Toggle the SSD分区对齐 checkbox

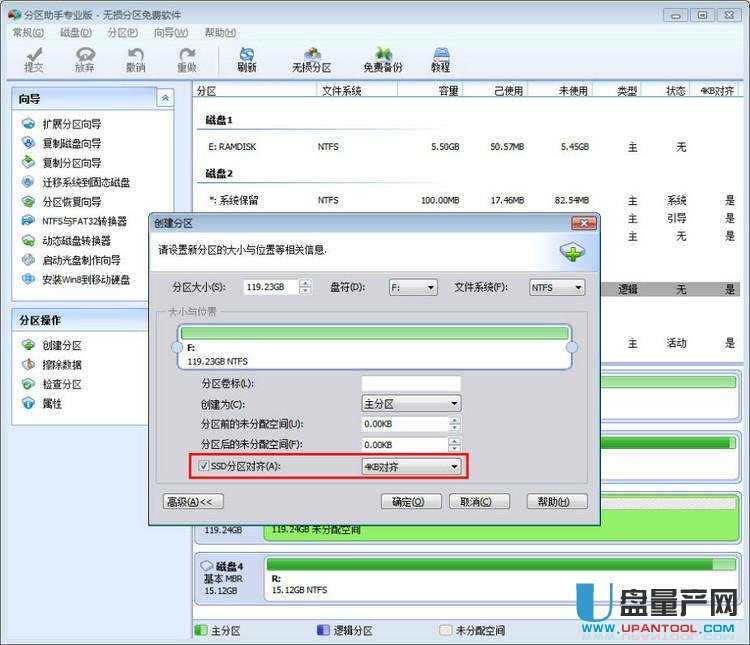(x=204, y=466)
